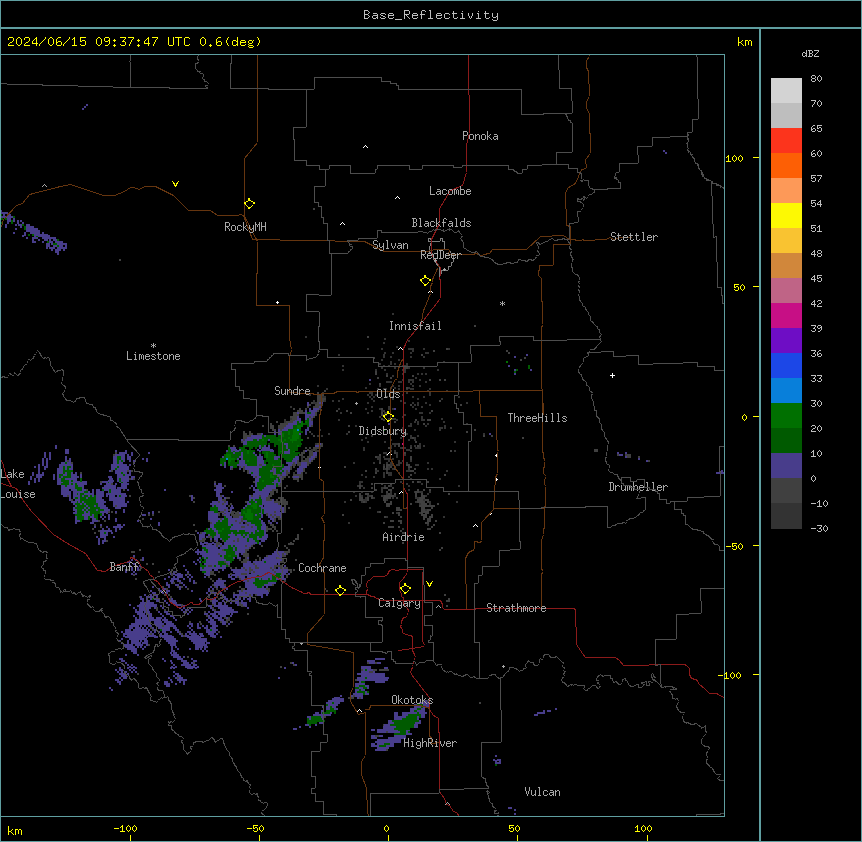The height and width of the screenshot is (842, 862).
Task: Click the Olds town label
Action: point(388,394)
